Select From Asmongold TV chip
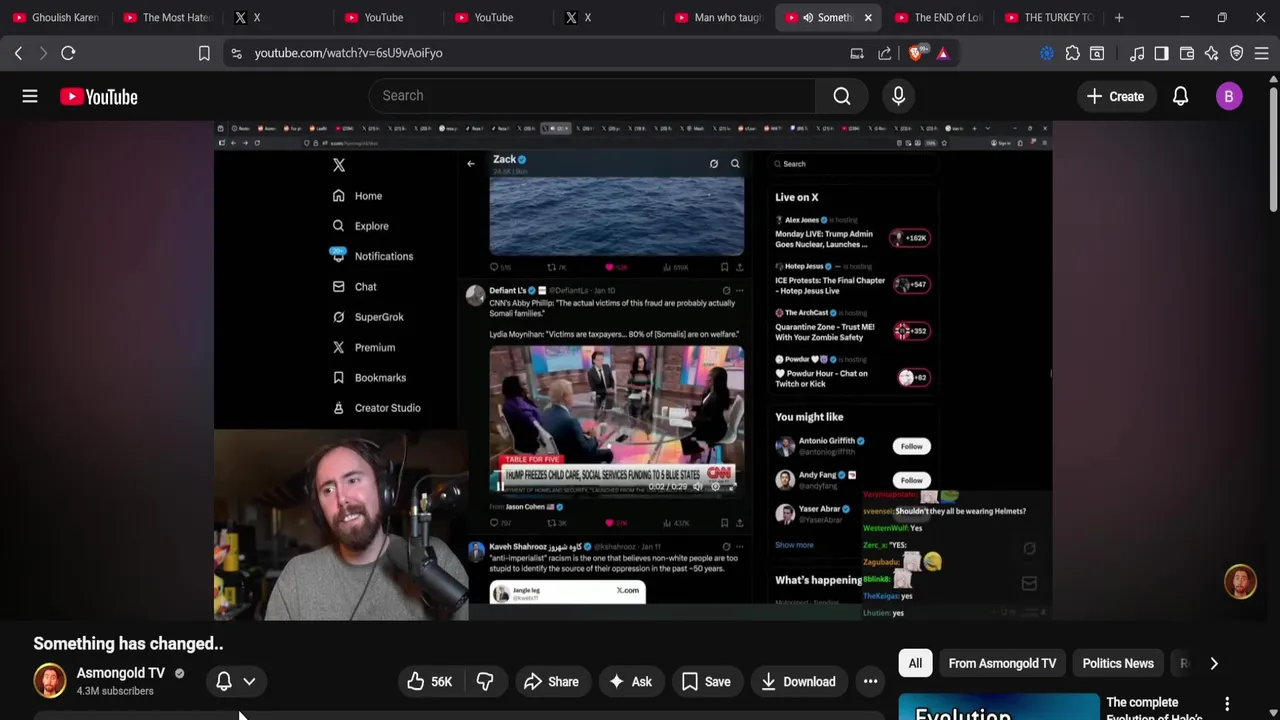 pyautogui.click(x=1002, y=663)
